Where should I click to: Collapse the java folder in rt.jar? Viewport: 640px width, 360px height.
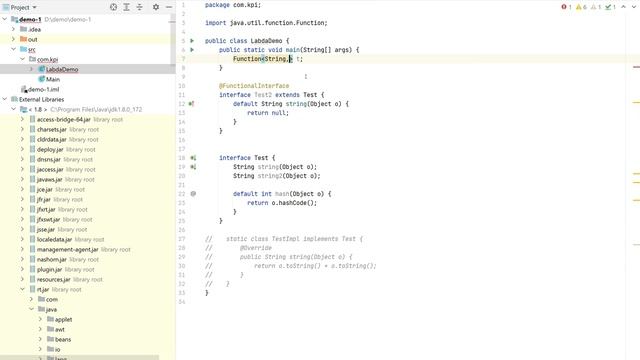click(x=31, y=309)
